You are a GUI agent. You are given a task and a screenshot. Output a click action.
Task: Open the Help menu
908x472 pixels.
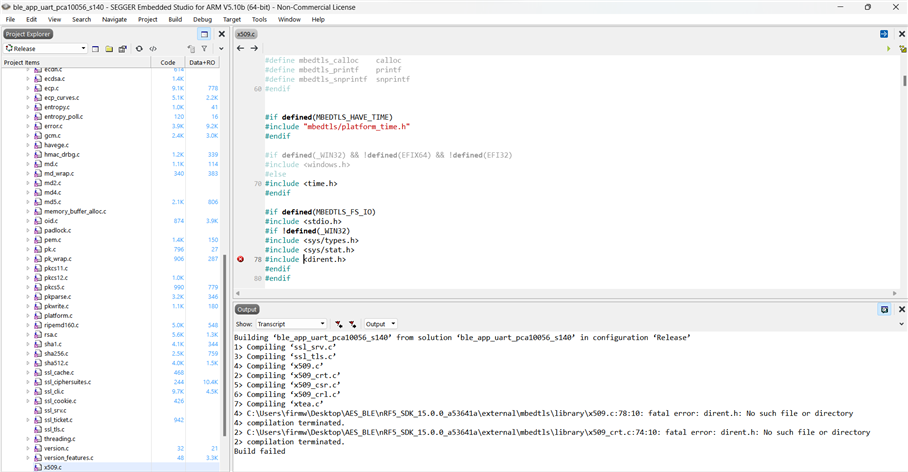tap(318, 19)
